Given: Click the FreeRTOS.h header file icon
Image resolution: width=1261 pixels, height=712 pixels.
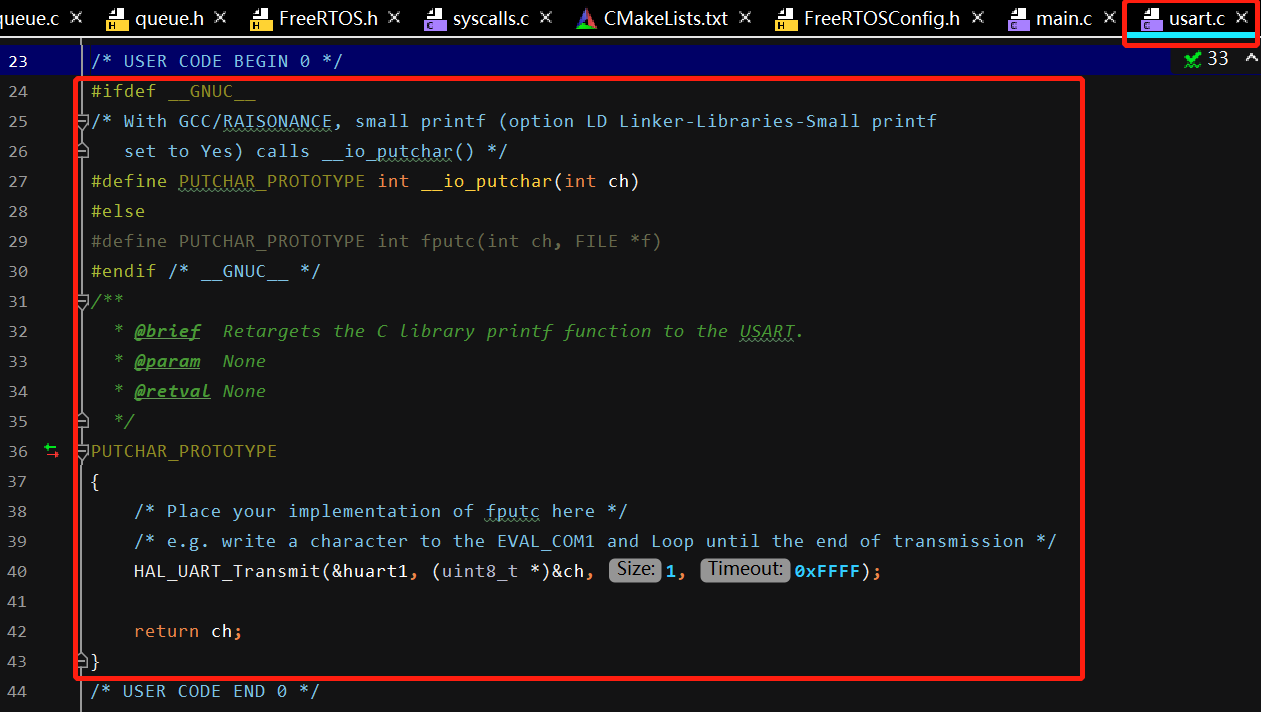Looking at the screenshot, I should click(261, 18).
